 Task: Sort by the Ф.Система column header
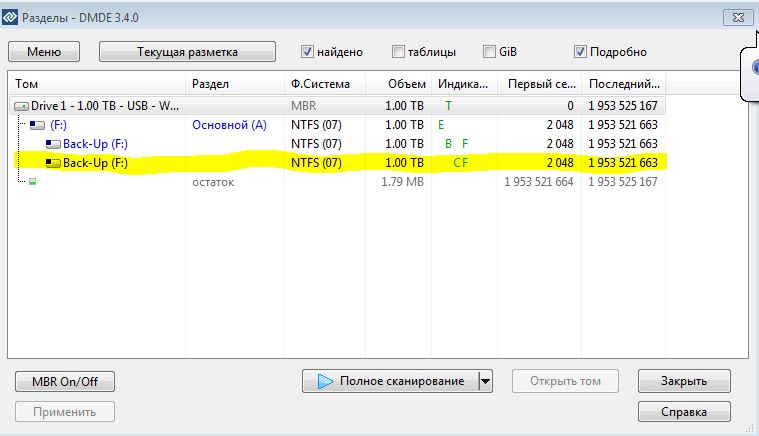tap(324, 84)
